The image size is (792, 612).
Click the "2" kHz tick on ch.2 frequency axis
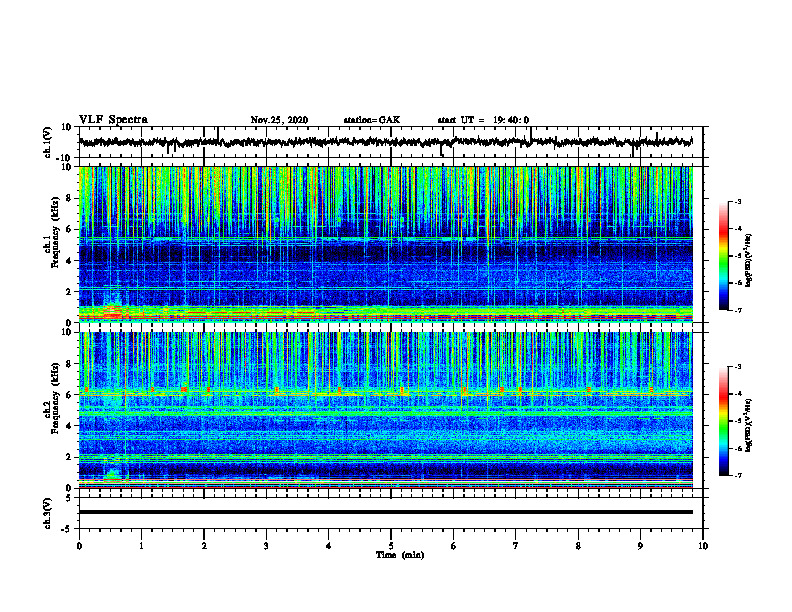point(70,457)
